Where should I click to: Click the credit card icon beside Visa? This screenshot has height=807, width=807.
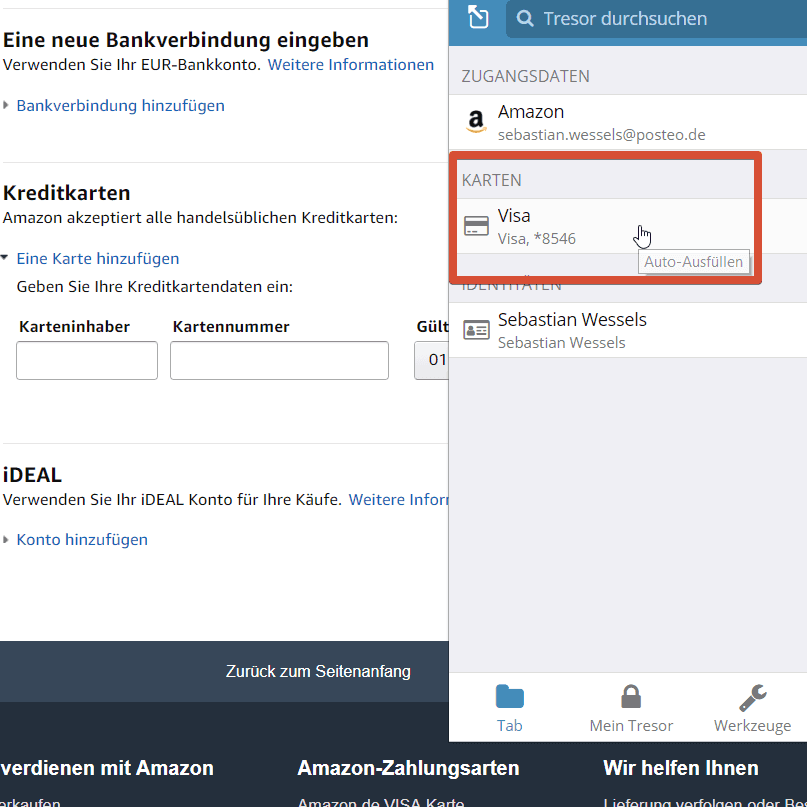pos(476,226)
